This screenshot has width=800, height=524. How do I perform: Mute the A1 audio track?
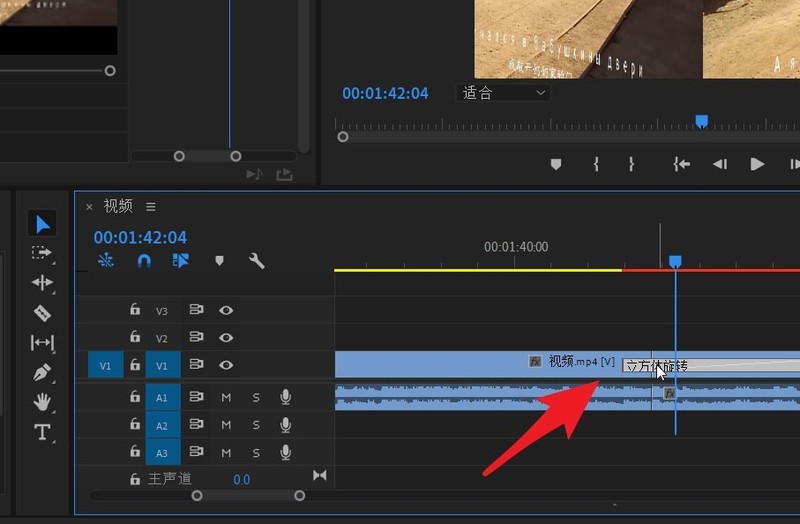pyautogui.click(x=226, y=397)
